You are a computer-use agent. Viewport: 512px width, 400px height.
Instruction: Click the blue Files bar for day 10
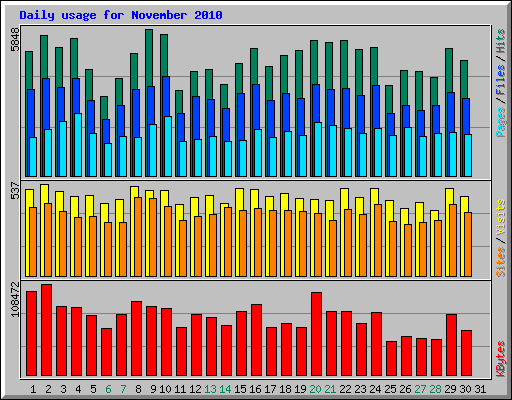tap(166, 96)
